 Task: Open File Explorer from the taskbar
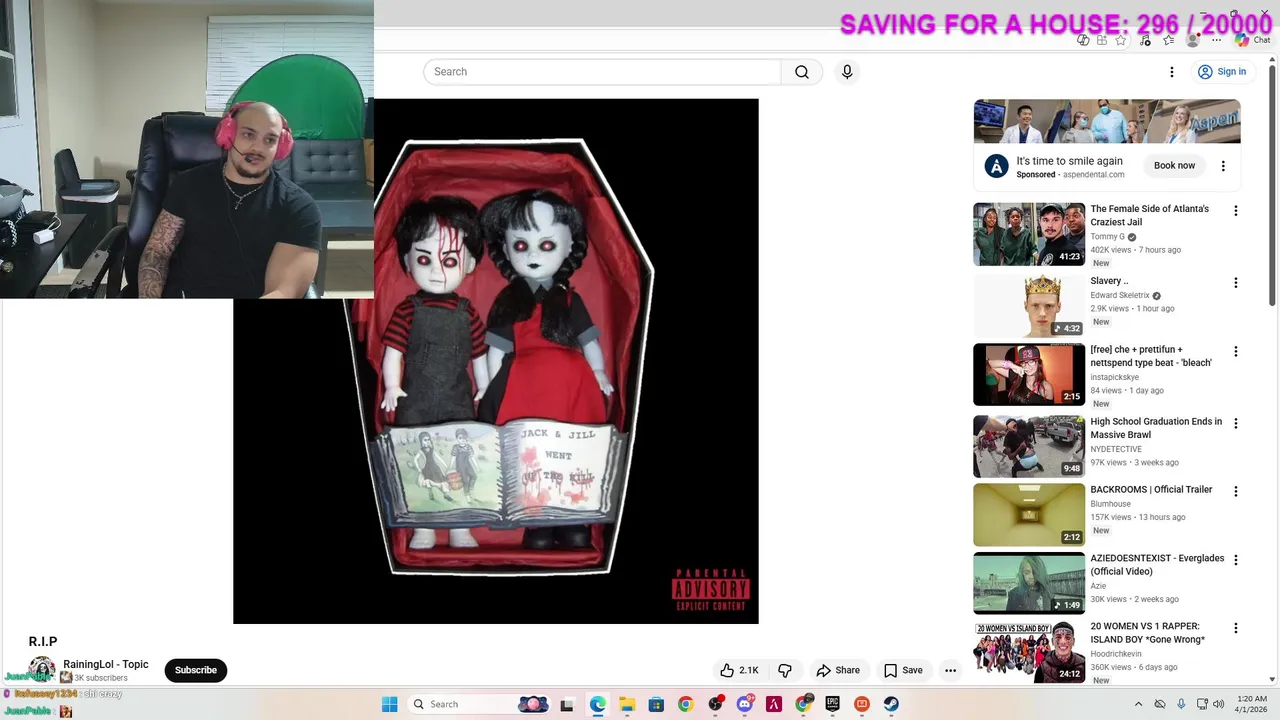(626, 704)
